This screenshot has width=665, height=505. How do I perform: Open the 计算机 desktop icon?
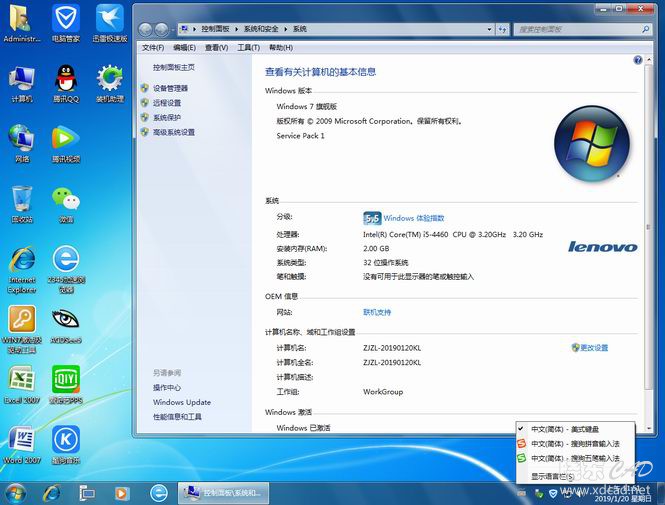[21, 84]
